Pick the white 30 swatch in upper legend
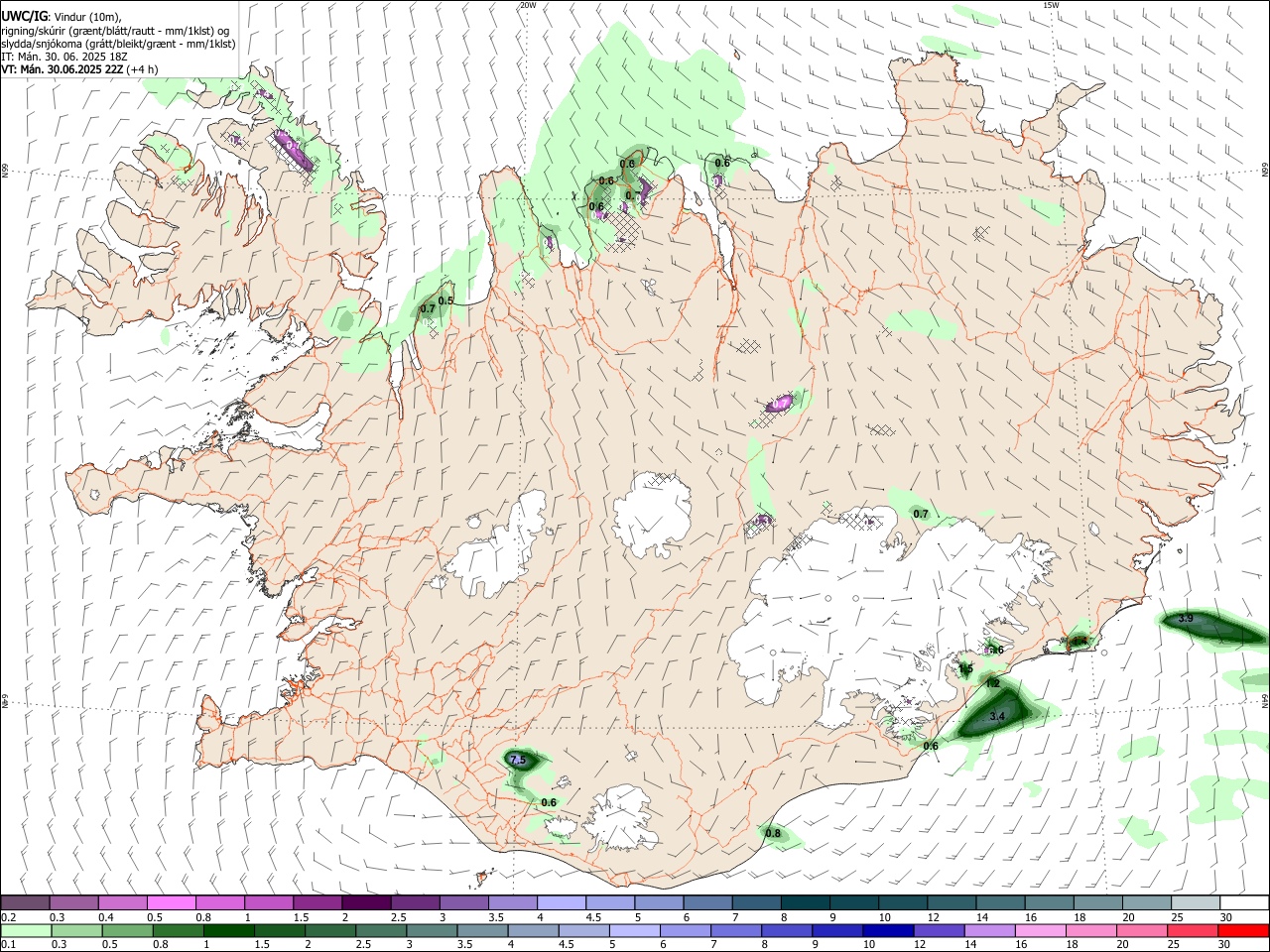The image size is (1270, 952). tap(1244, 903)
